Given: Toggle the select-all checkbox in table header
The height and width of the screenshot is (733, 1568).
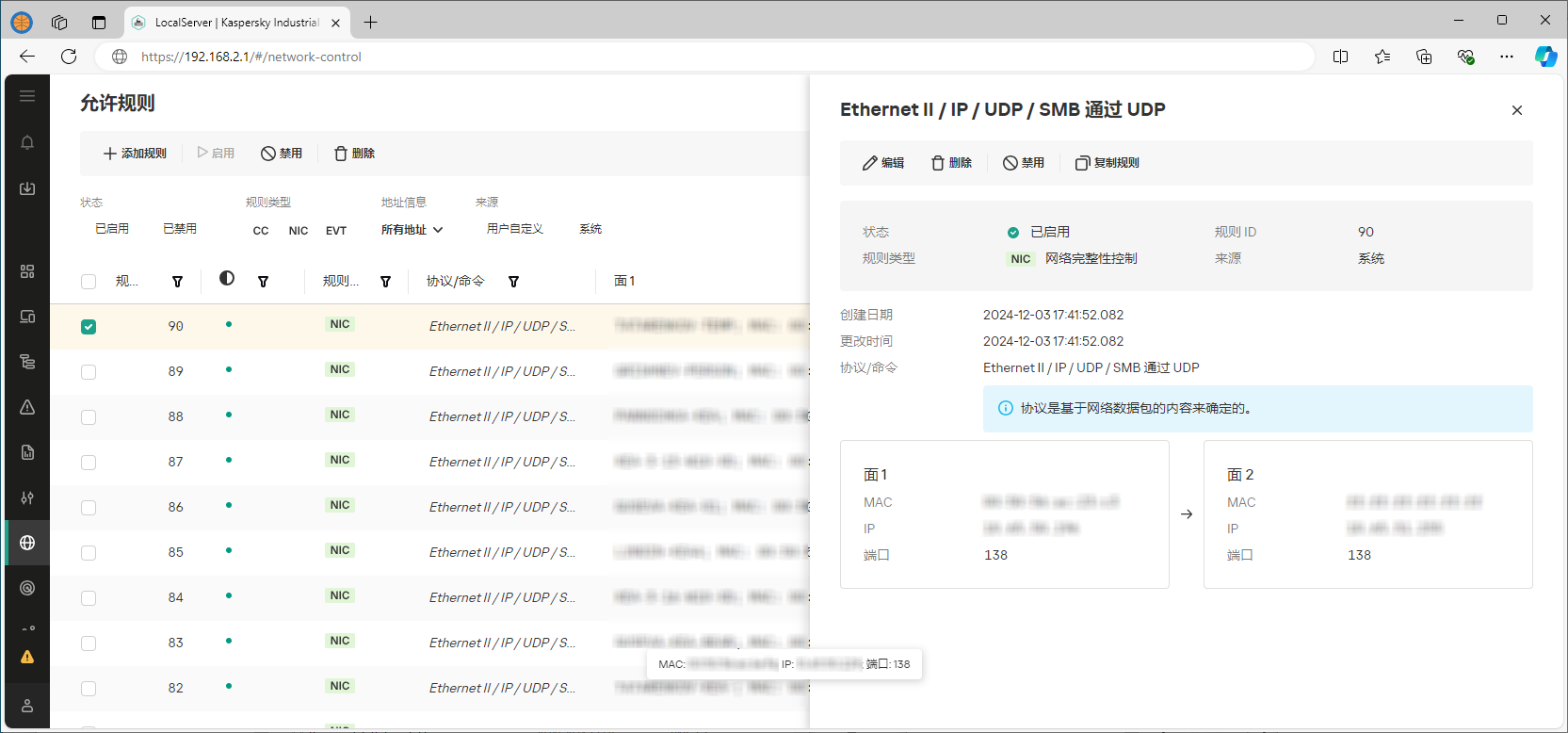Looking at the screenshot, I should [89, 282].
